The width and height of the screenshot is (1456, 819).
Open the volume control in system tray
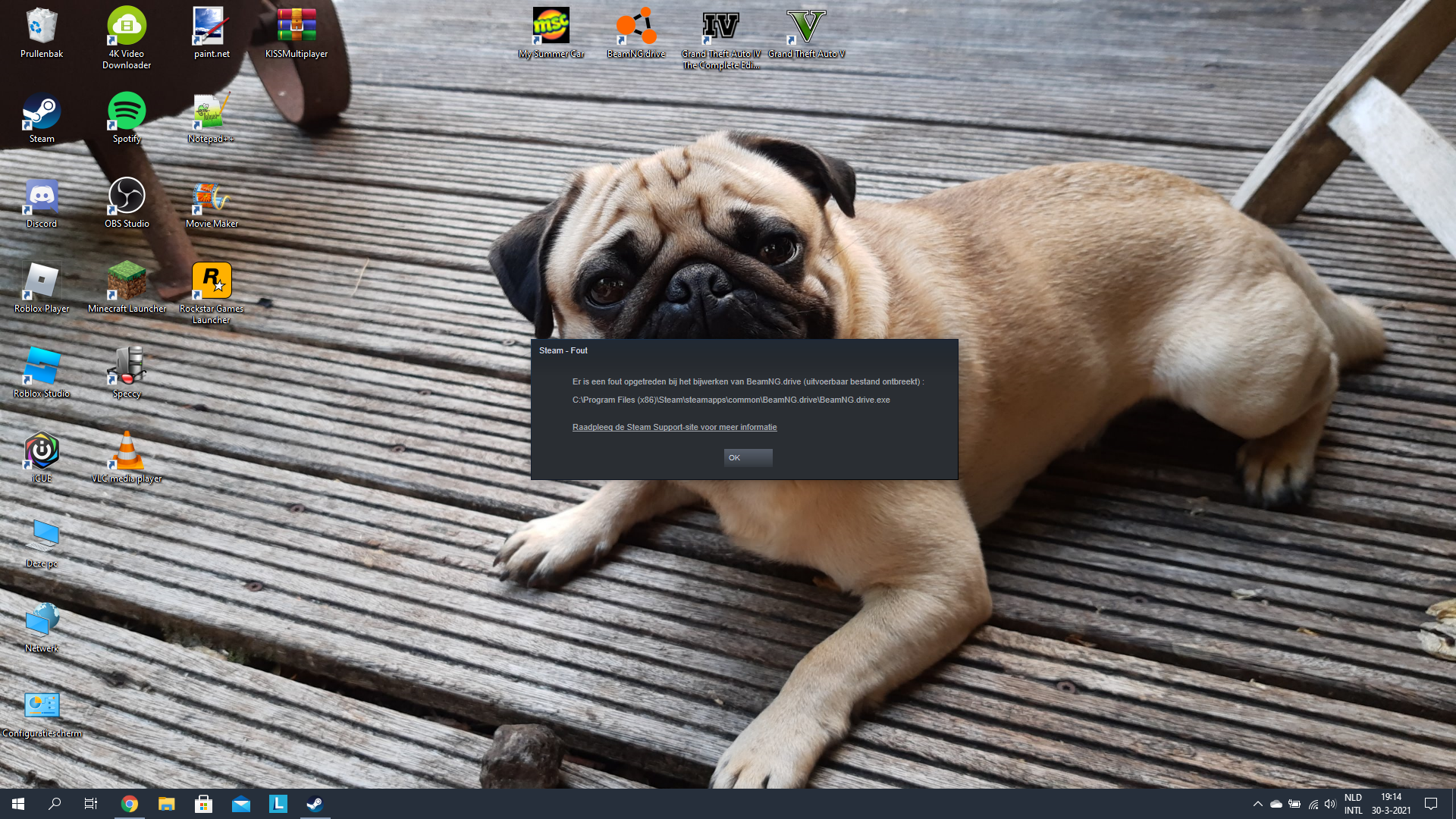[x=1330, y=804]
